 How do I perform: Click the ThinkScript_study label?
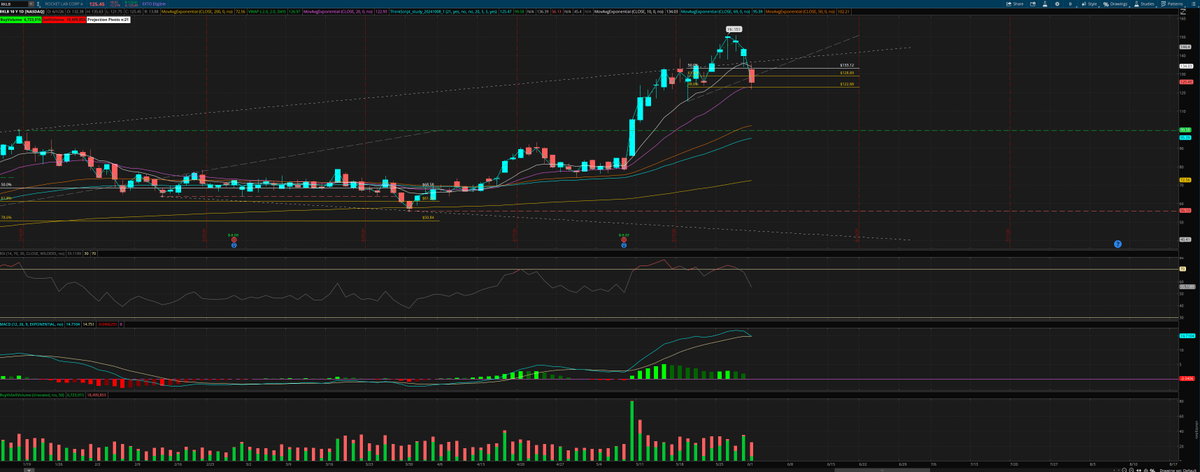point(444,12)
